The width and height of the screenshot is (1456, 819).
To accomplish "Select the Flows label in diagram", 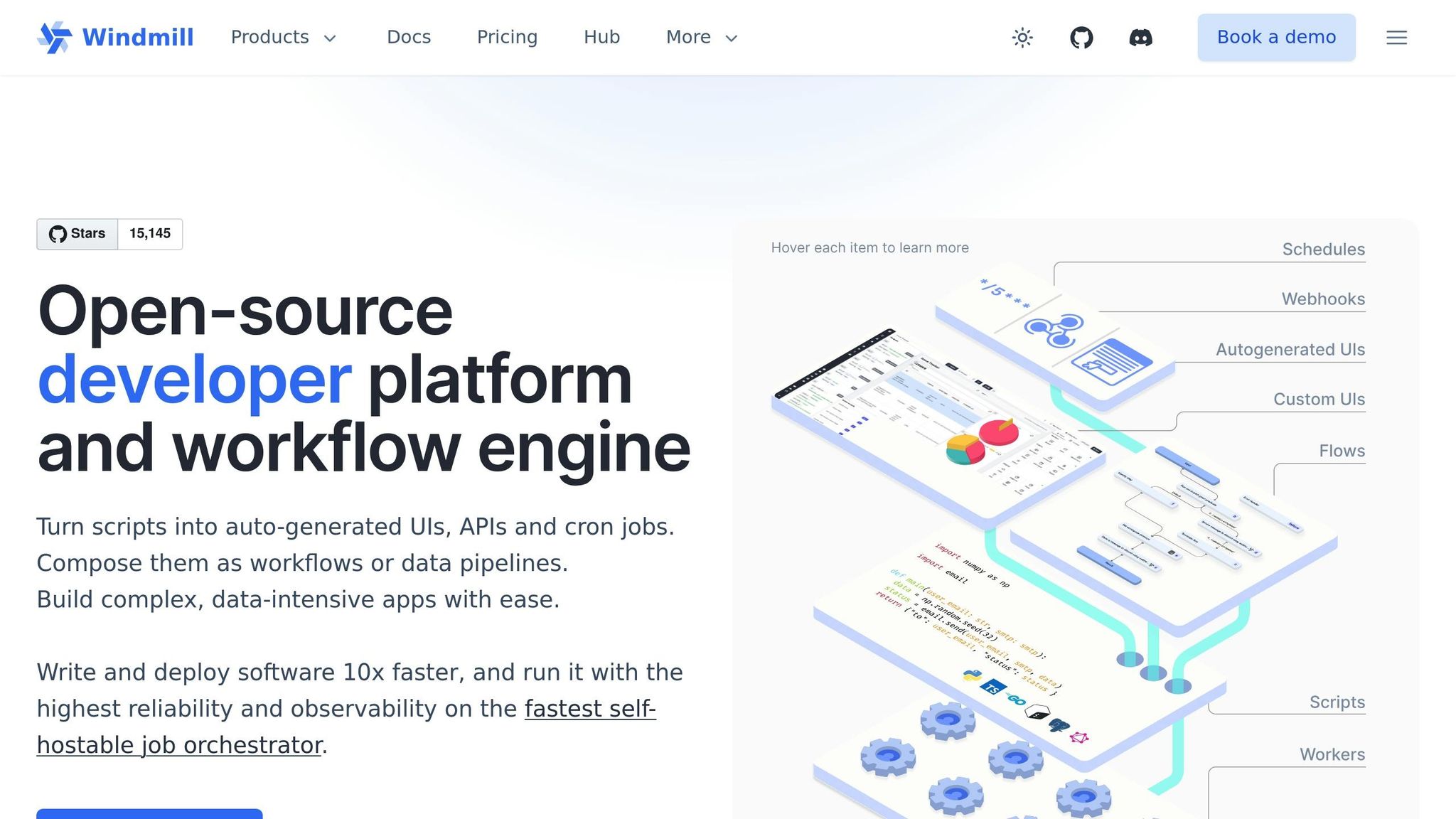I will click(1342, 451).
